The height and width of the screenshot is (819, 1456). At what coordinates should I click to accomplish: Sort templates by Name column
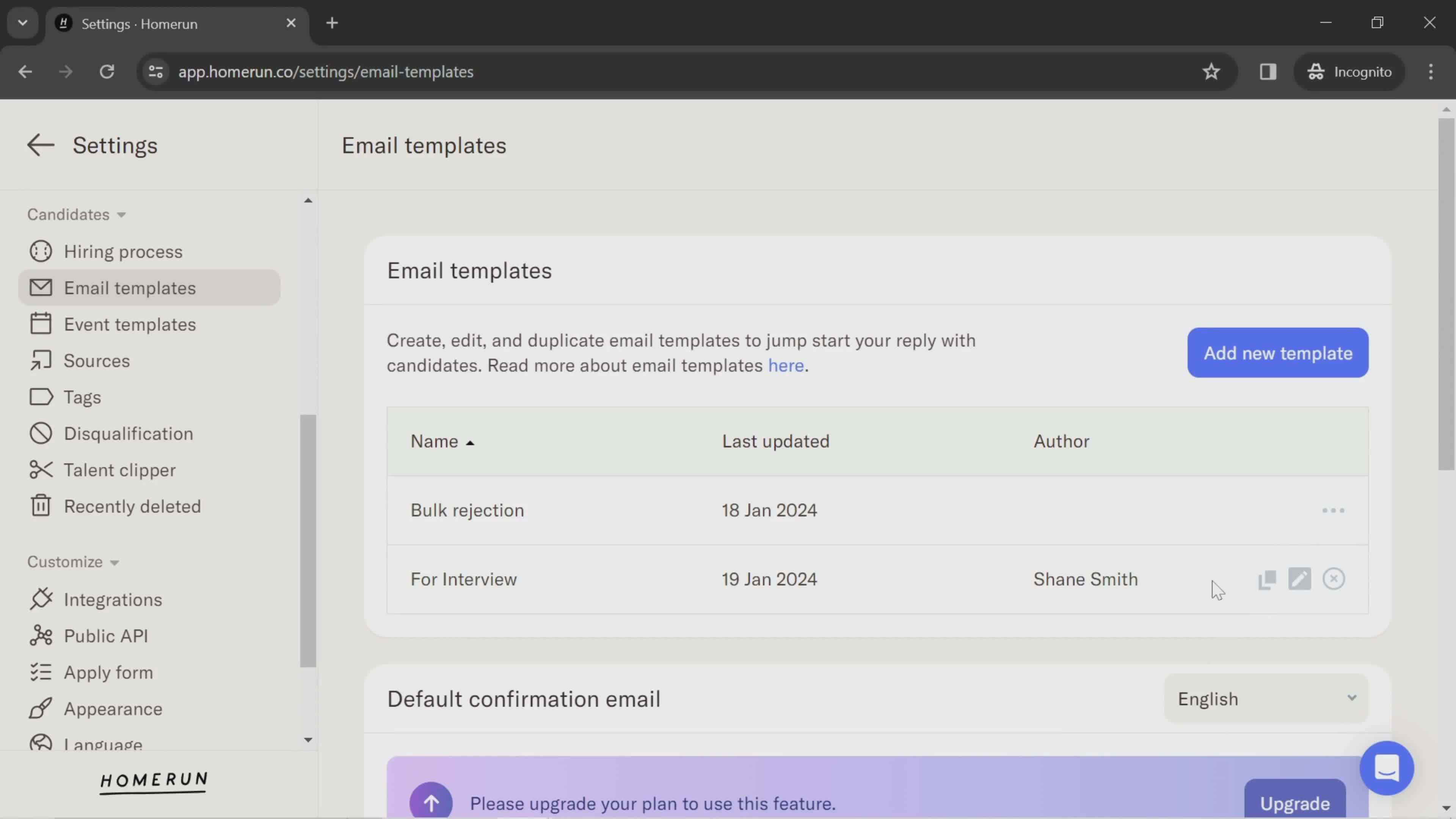pos(442,441)
